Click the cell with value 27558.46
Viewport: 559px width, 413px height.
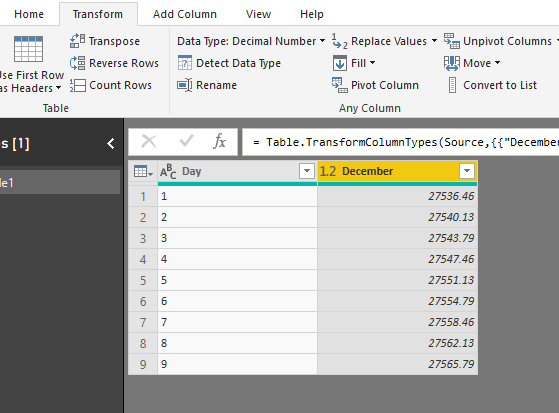click(397, 322)
